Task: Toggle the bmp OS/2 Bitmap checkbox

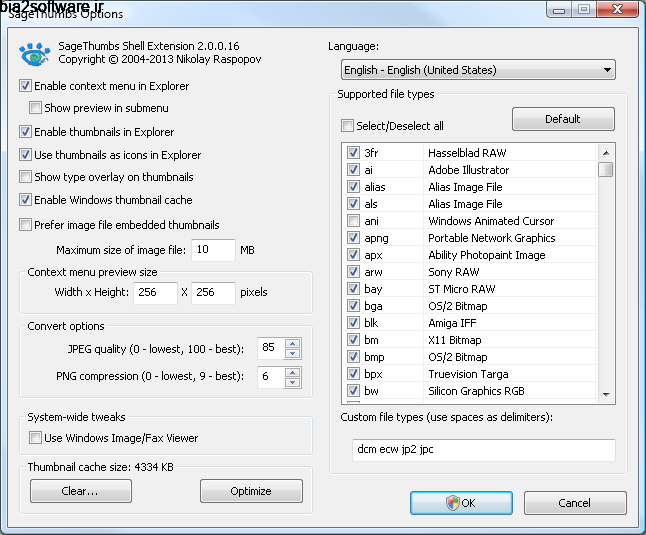Action: 353,357
